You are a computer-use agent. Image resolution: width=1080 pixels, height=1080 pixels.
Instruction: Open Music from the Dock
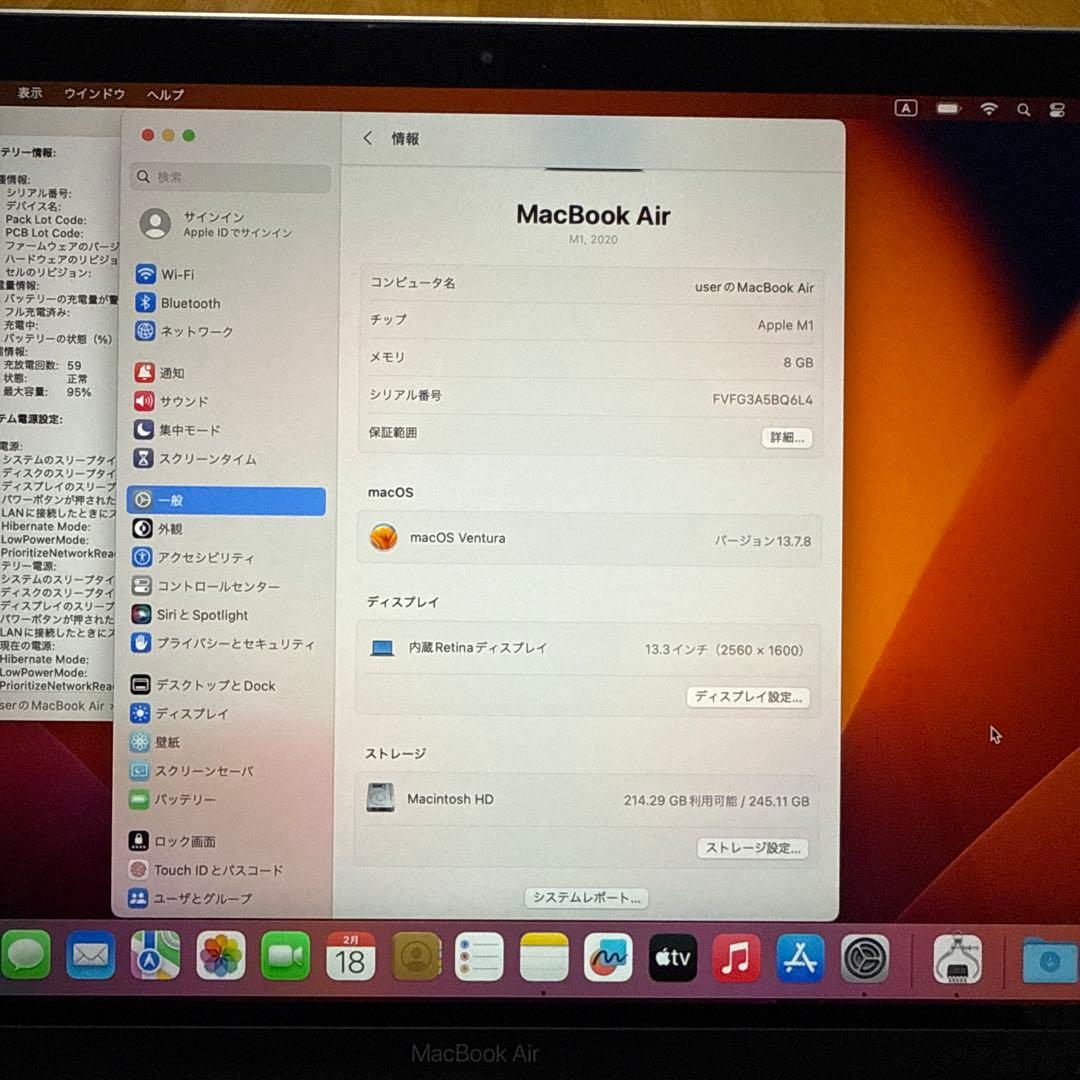tap(736, 957)
